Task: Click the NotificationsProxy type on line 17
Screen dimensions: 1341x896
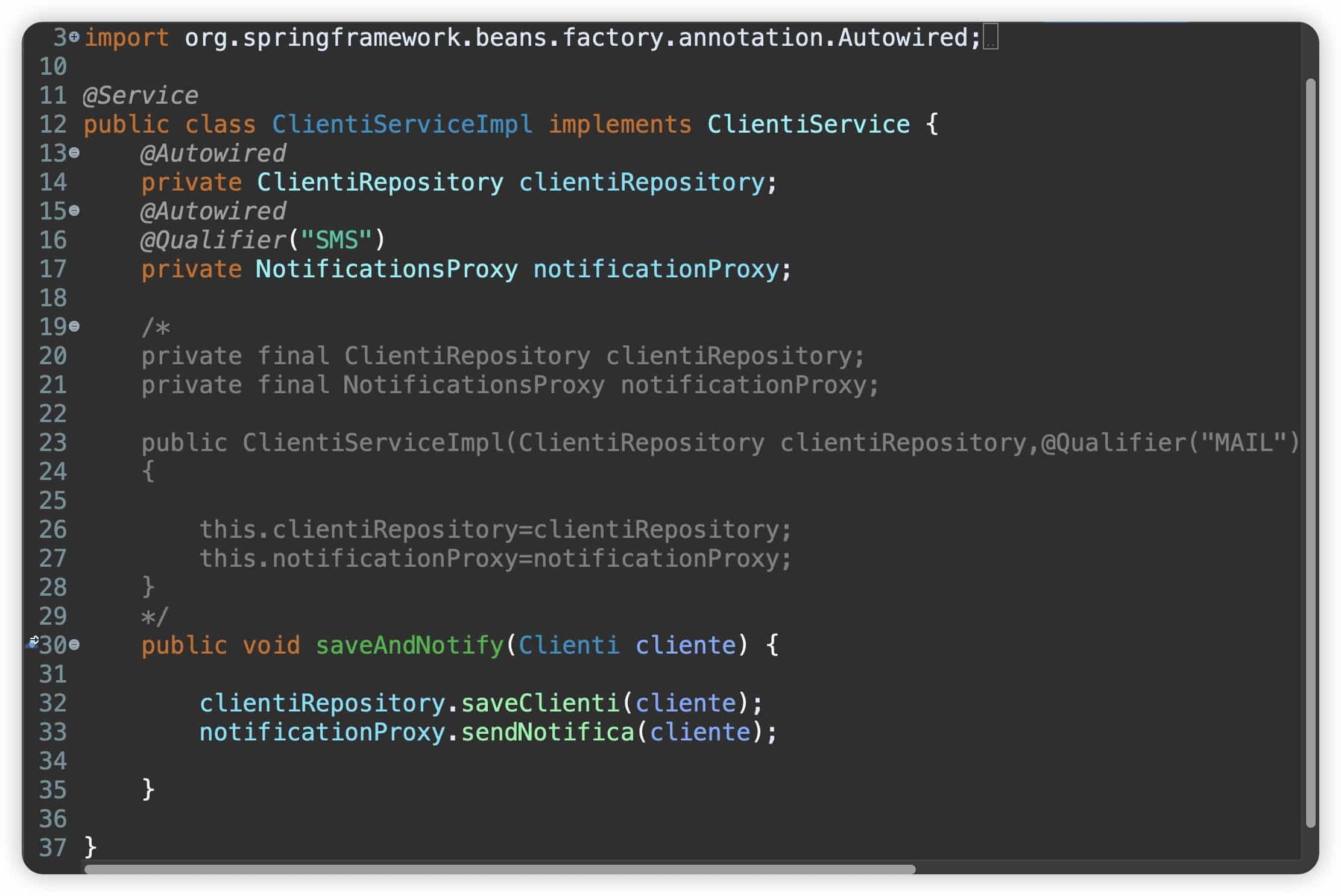Action: pyautogui.click(x=387, y=269)
